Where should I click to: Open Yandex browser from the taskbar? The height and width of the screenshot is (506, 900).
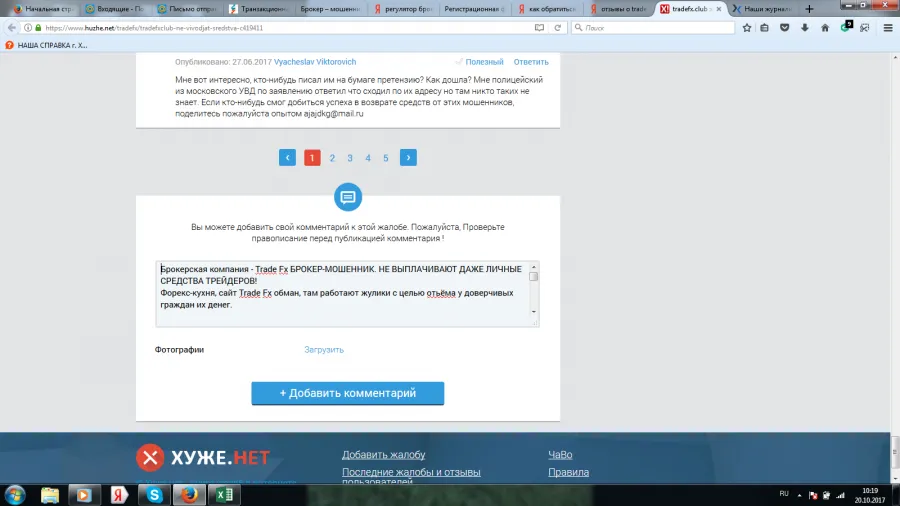pyautogui.click(x=119, y=495)
